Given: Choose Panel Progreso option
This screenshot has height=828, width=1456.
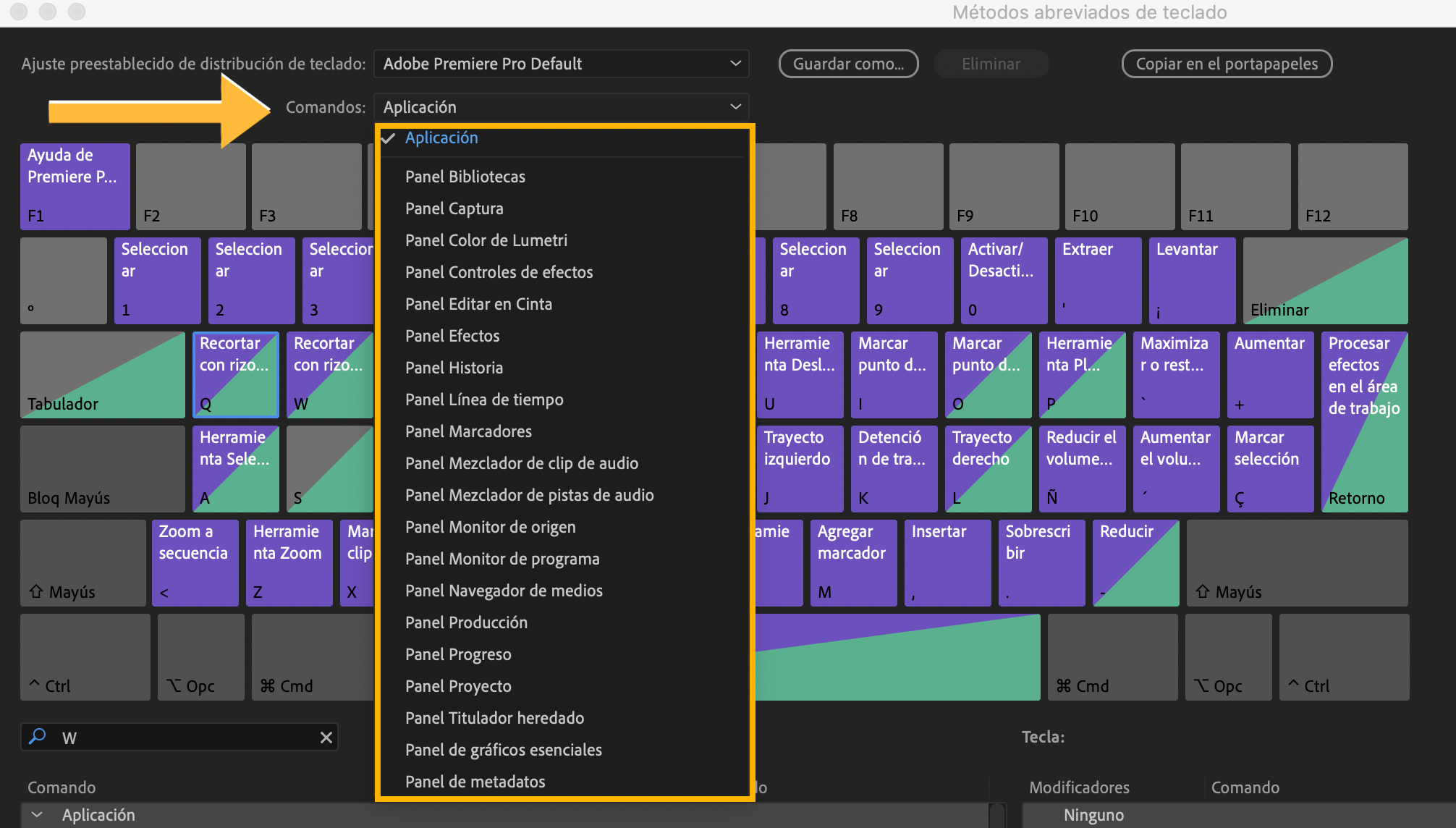Looking at the screenshot, I should 458,654.
